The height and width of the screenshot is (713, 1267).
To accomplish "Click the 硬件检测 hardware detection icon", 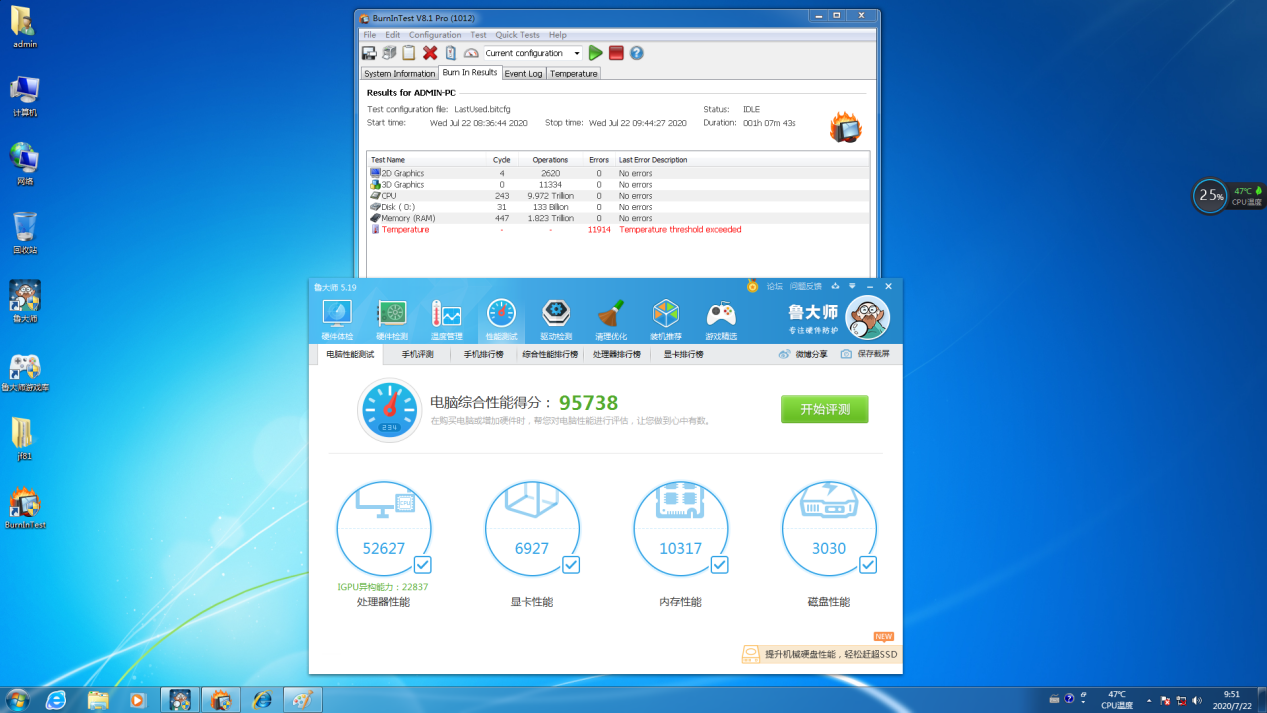I will (x=391, y=319).
